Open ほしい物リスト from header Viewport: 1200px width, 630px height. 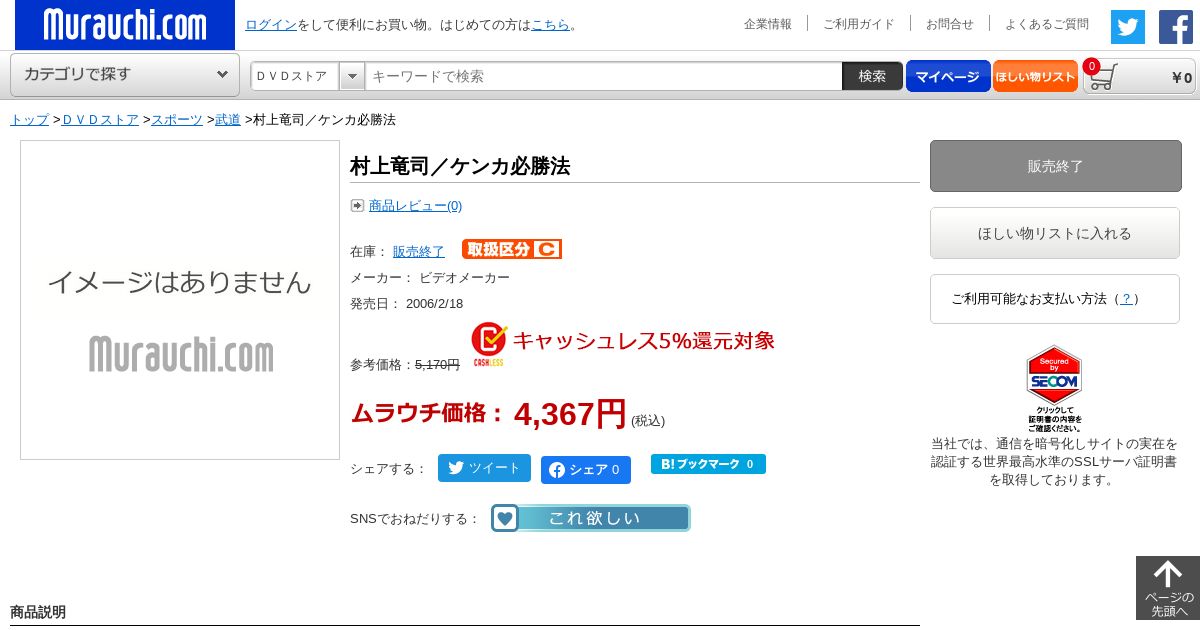point(1035,76)
